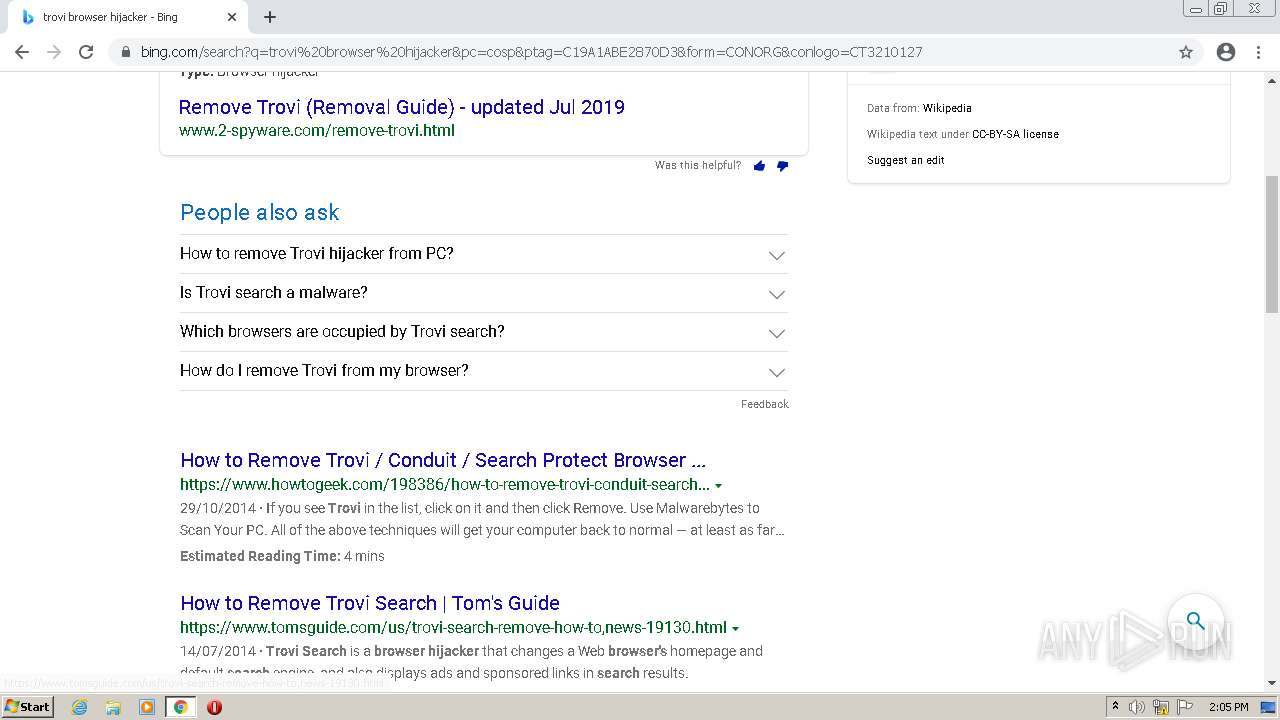Screen dimensions: 1280x720
Task: Switch to Chrome in the taskbar
Action: coord(180,707)
